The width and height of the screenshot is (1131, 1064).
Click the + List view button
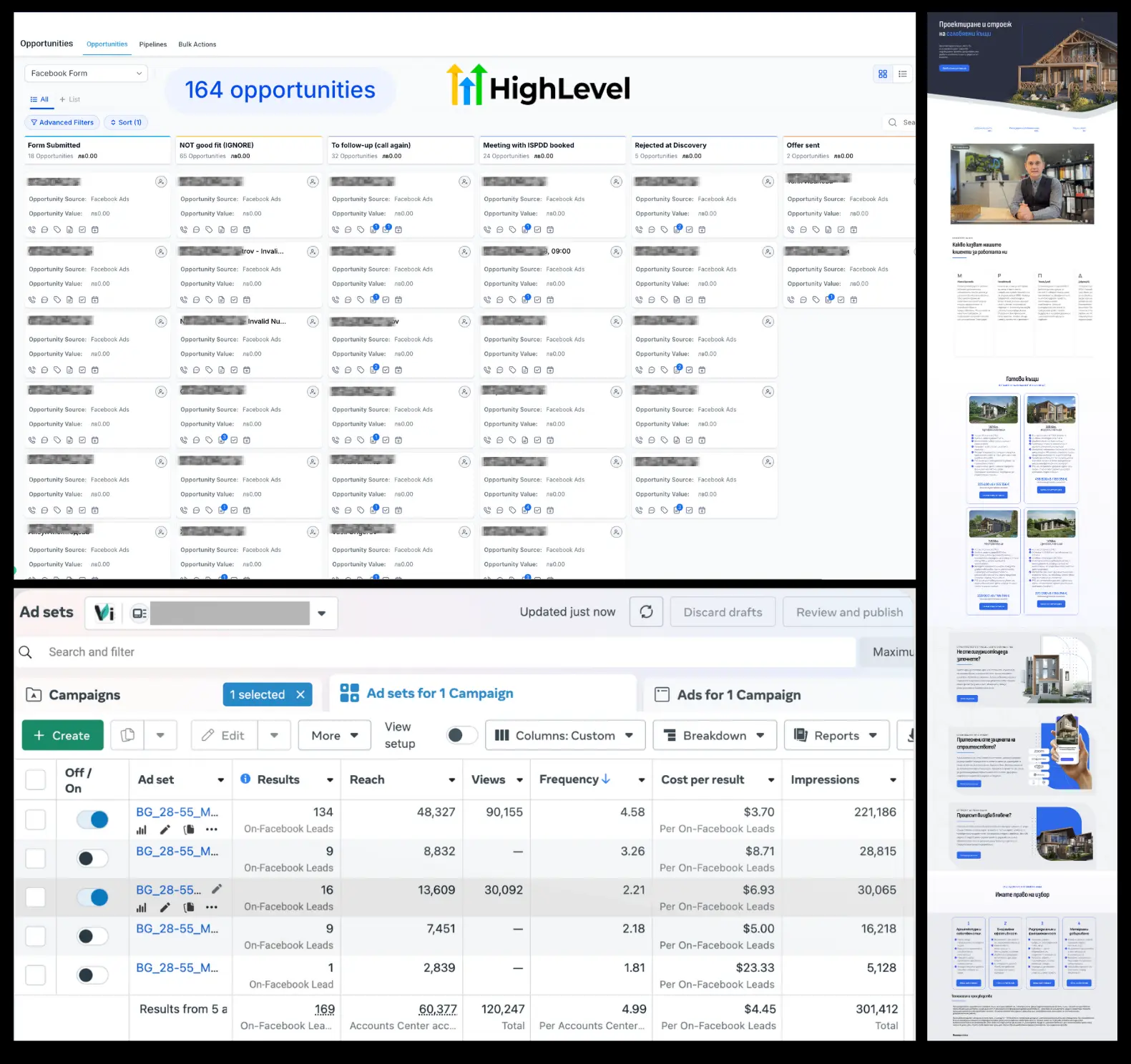[x=70, y=99]
